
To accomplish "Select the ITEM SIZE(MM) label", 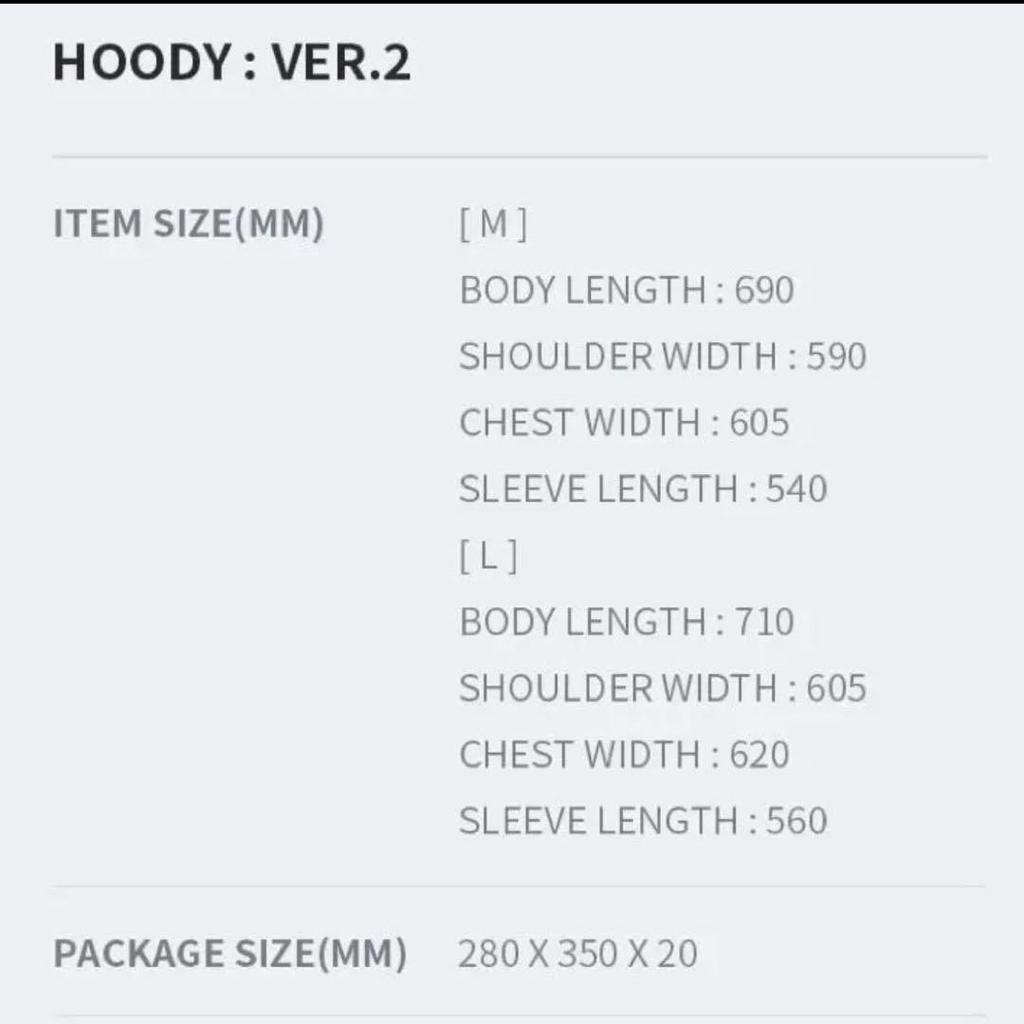I will (188, 224).
